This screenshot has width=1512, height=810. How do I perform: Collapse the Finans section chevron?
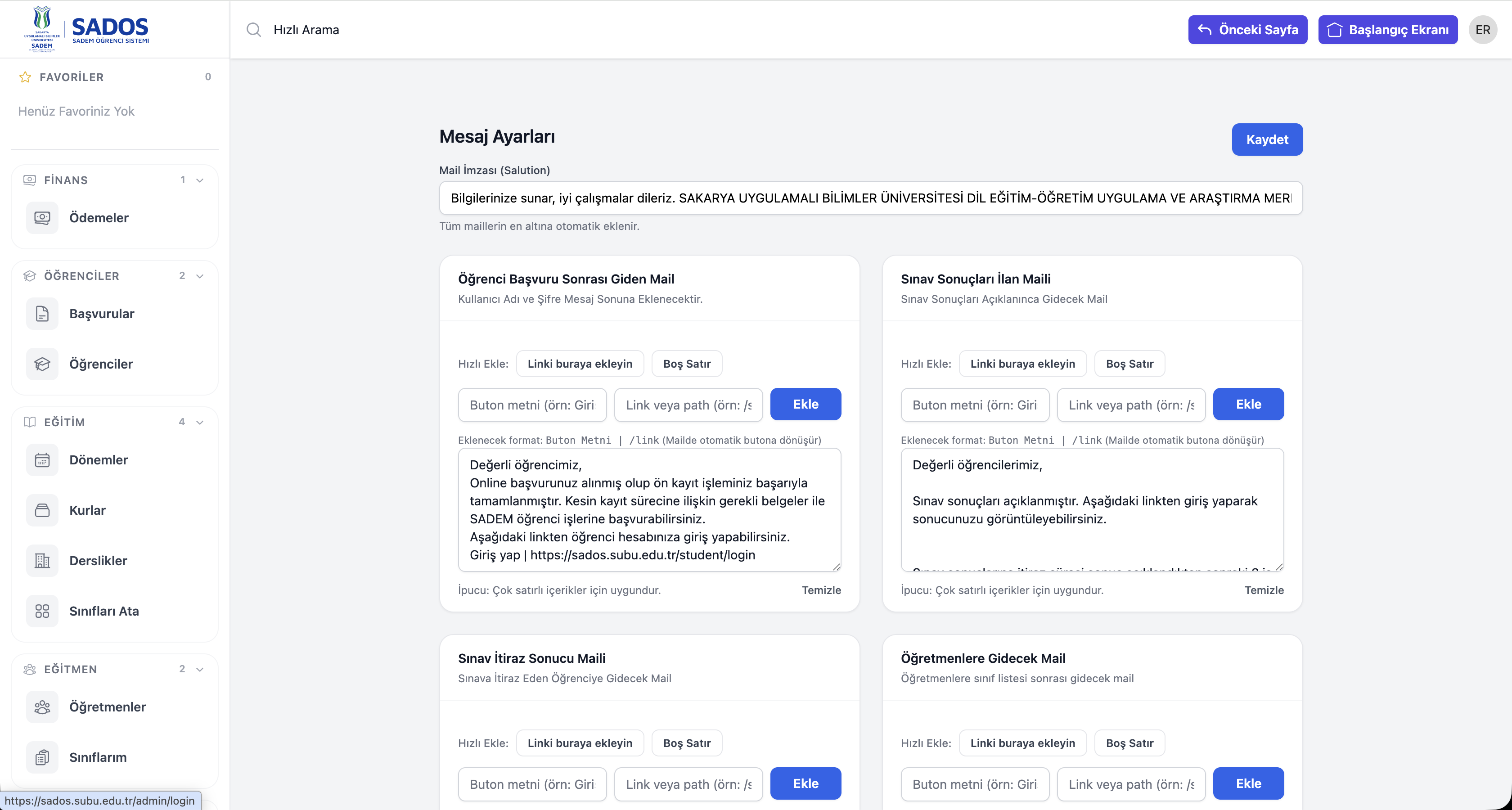point(199,180)
